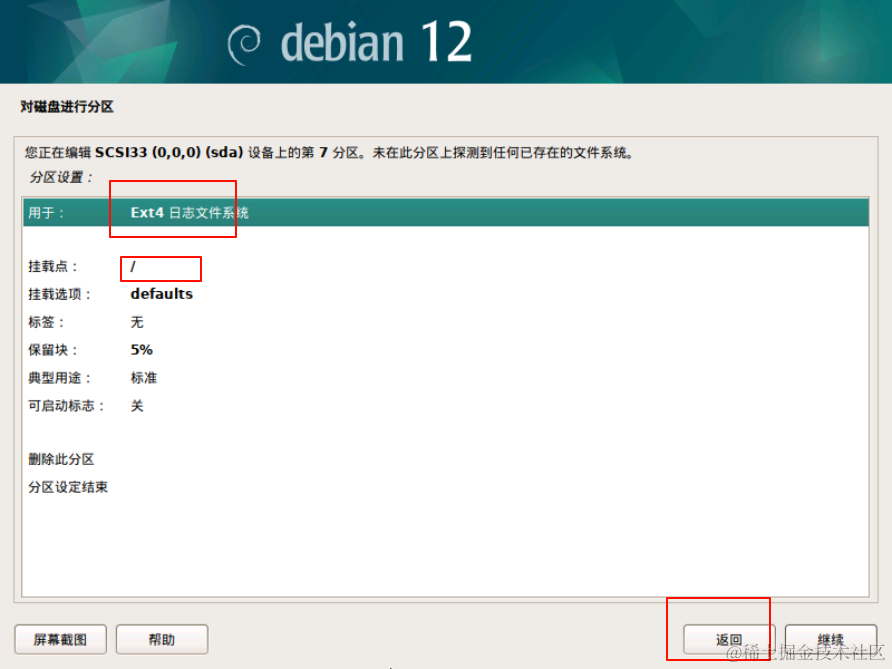Toggle the 可启动标志 bootable flag

(x=445, y=406)
